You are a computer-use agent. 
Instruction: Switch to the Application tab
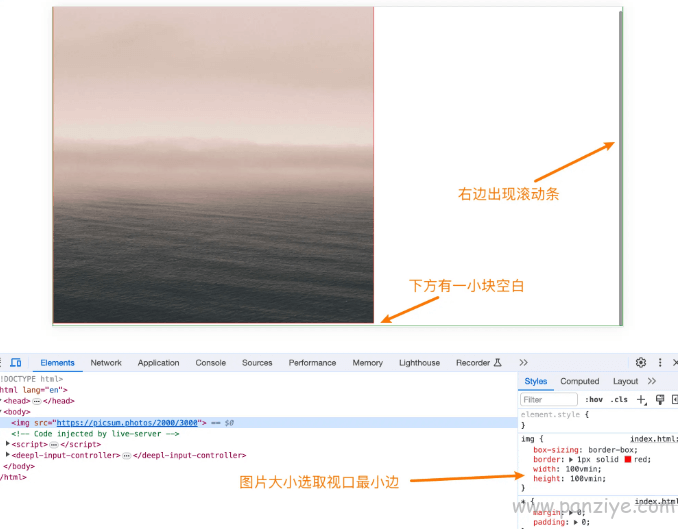[159, 363]
